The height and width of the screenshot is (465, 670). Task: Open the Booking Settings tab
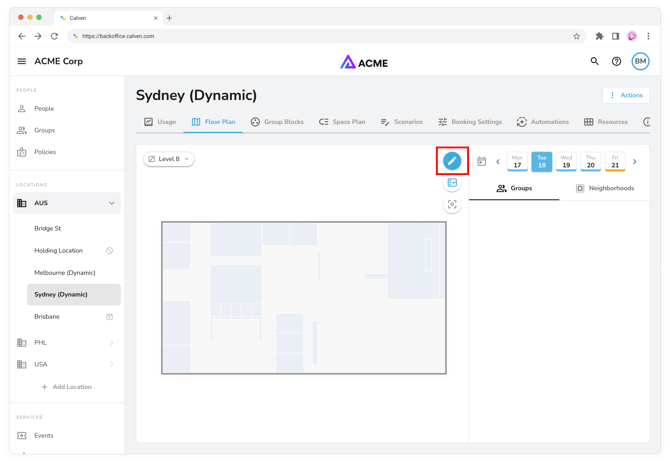(470, 122)
